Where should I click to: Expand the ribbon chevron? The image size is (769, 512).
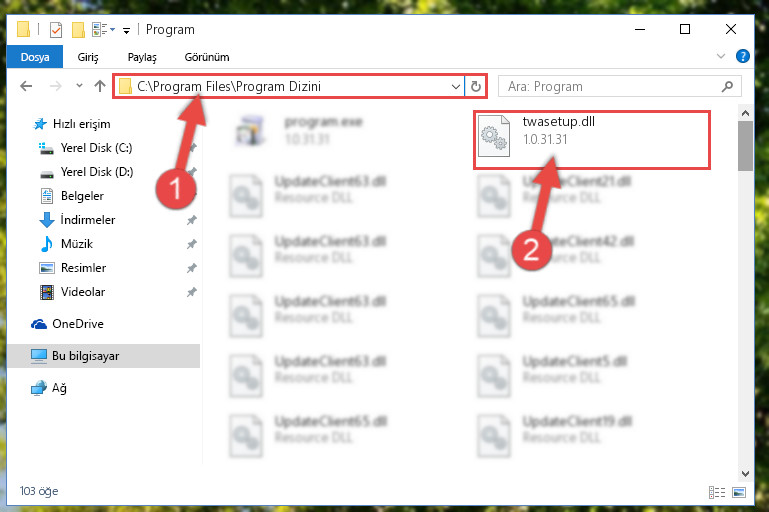pyautogui.click(x=721, y=56)
